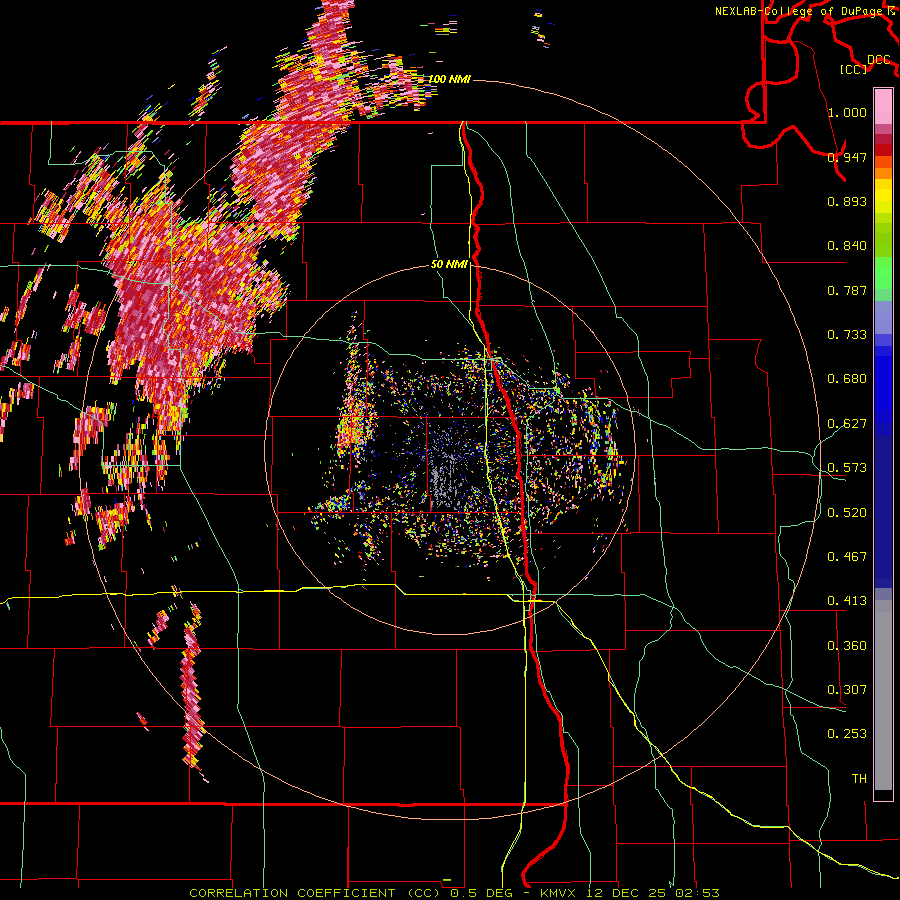Click the 0.307 scale value

tap(847, 690)
